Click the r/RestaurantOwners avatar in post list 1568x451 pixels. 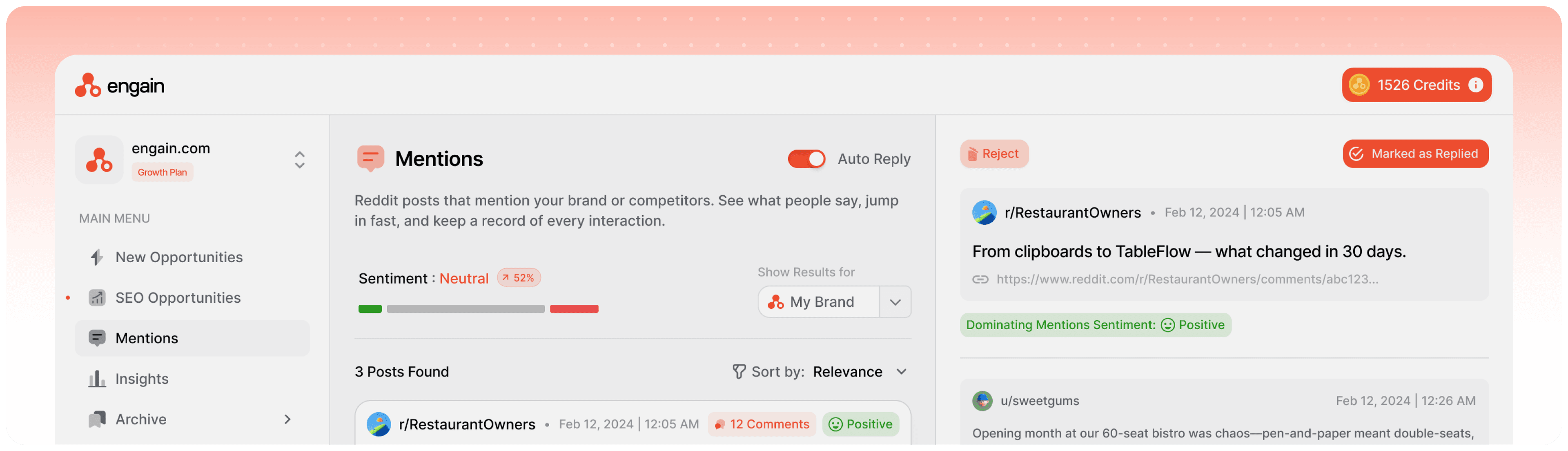coord(379,424)
